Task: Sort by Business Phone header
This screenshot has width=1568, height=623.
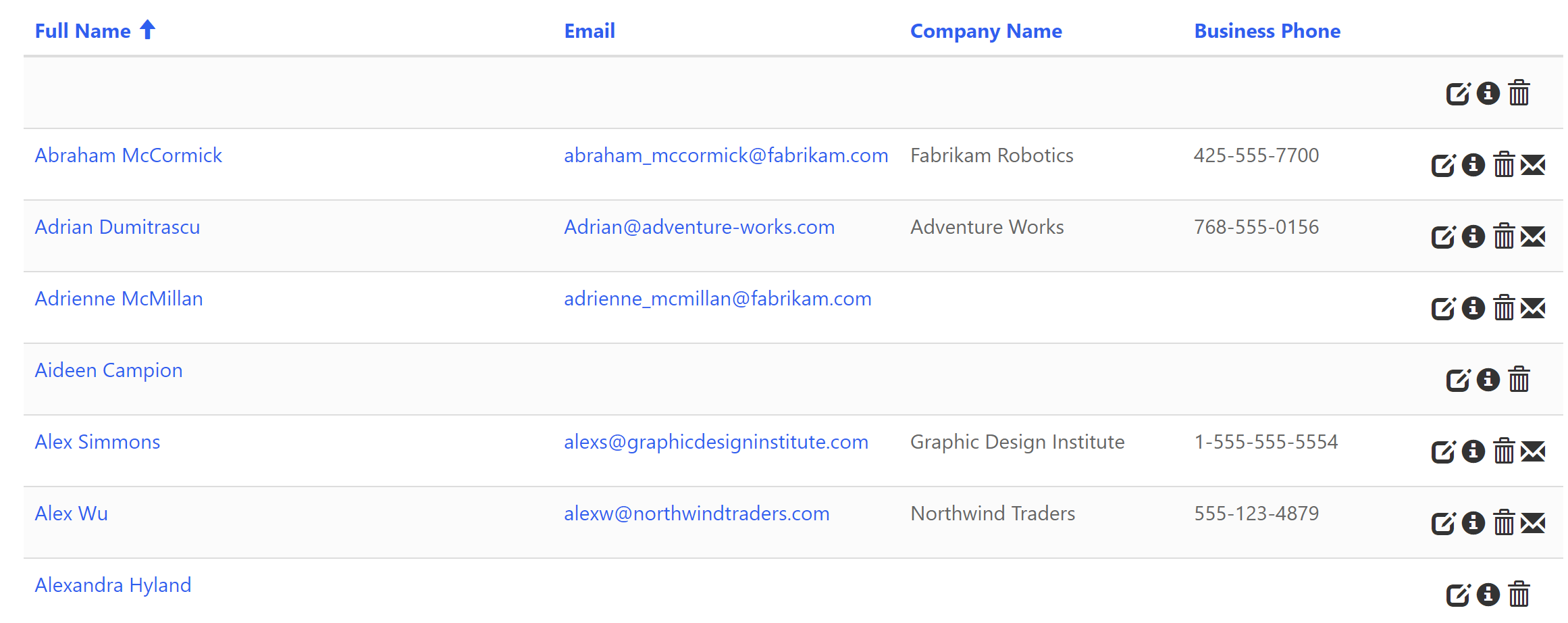Action: 1267,31
